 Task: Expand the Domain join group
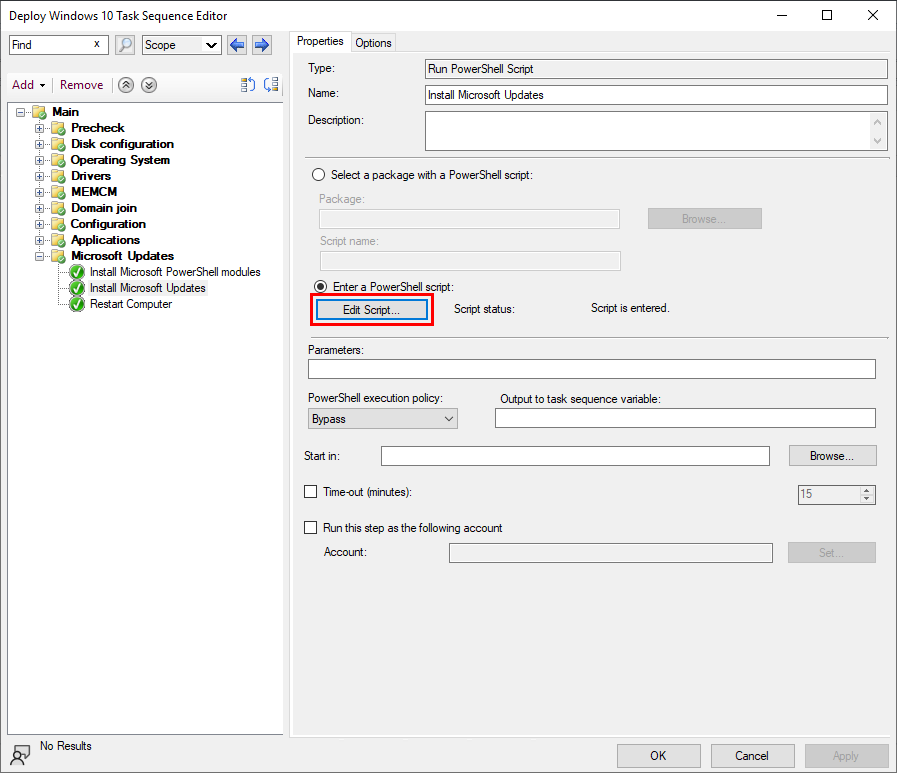click(x=39, y=208)
